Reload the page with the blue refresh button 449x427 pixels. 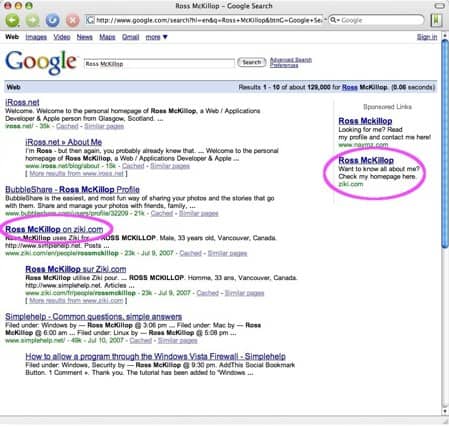click(x=52, y=20)
